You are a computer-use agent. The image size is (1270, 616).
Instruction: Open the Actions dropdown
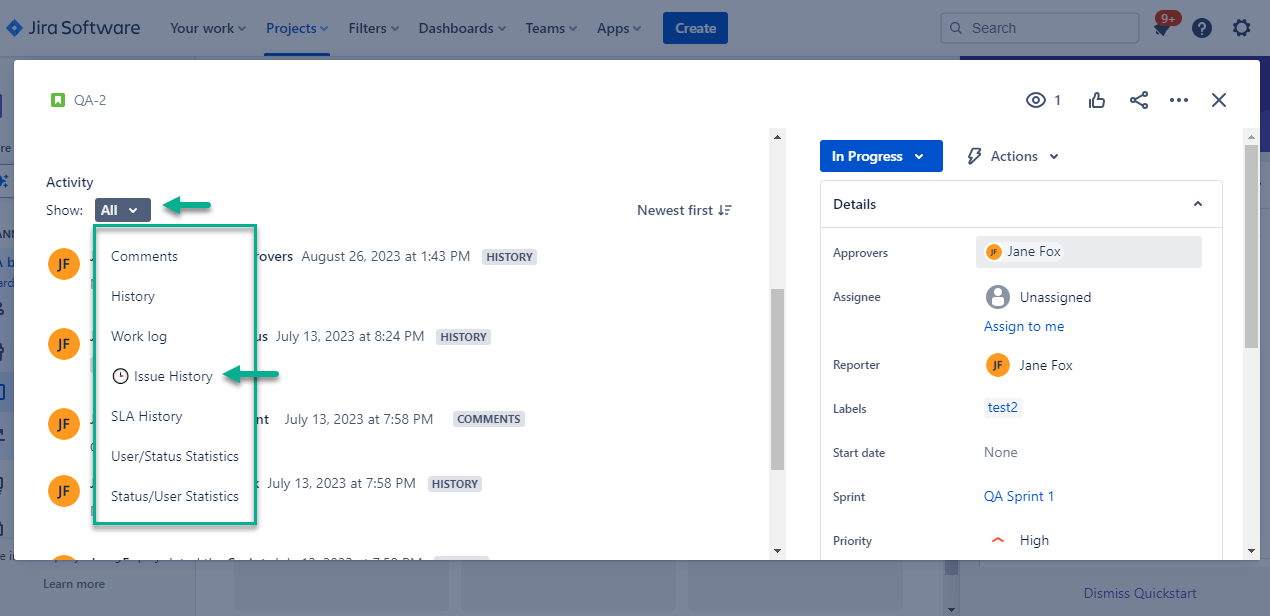[1013, 156]
